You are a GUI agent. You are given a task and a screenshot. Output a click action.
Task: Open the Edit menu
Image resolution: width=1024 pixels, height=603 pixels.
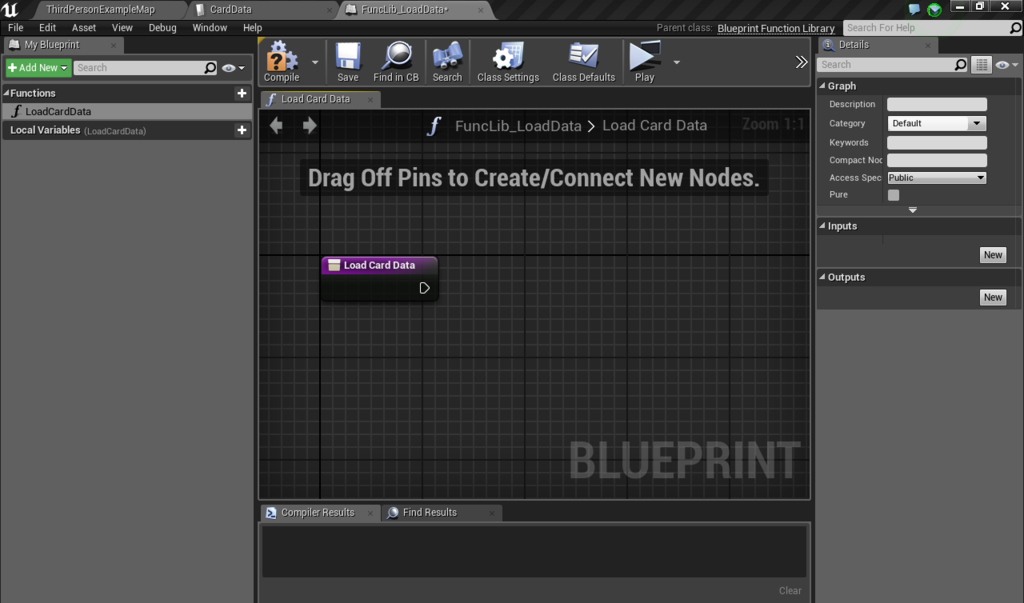[48, 28]
